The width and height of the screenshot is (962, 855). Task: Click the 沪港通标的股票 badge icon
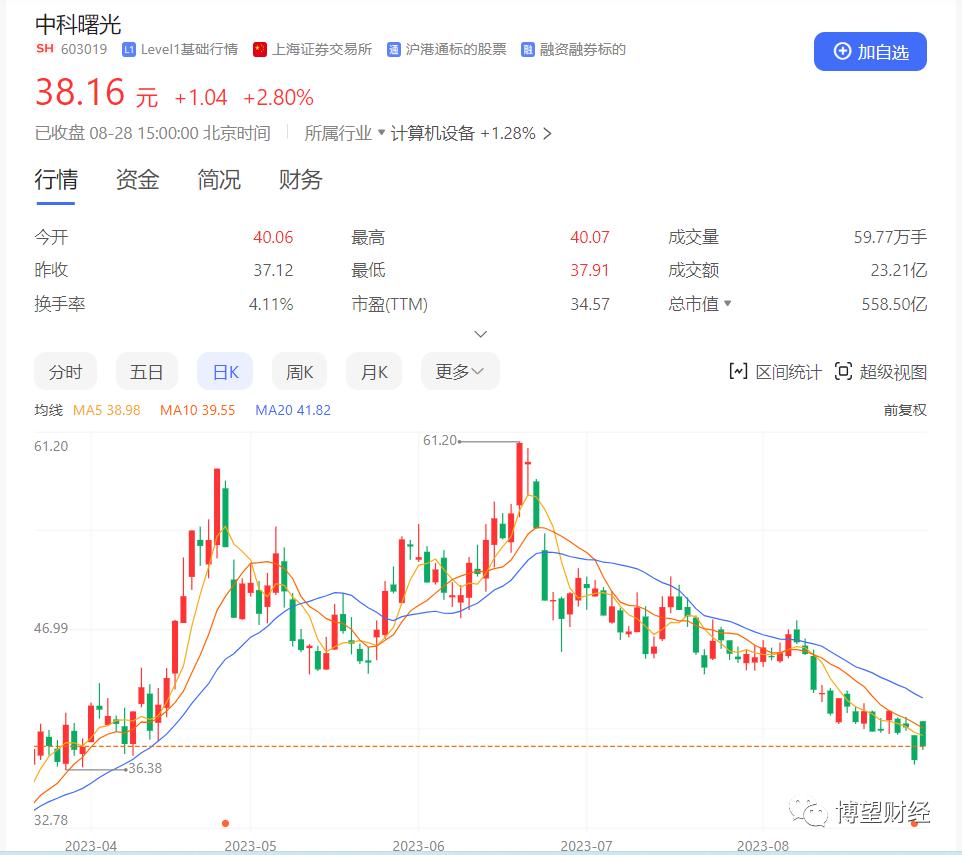[x=393, y=48]
